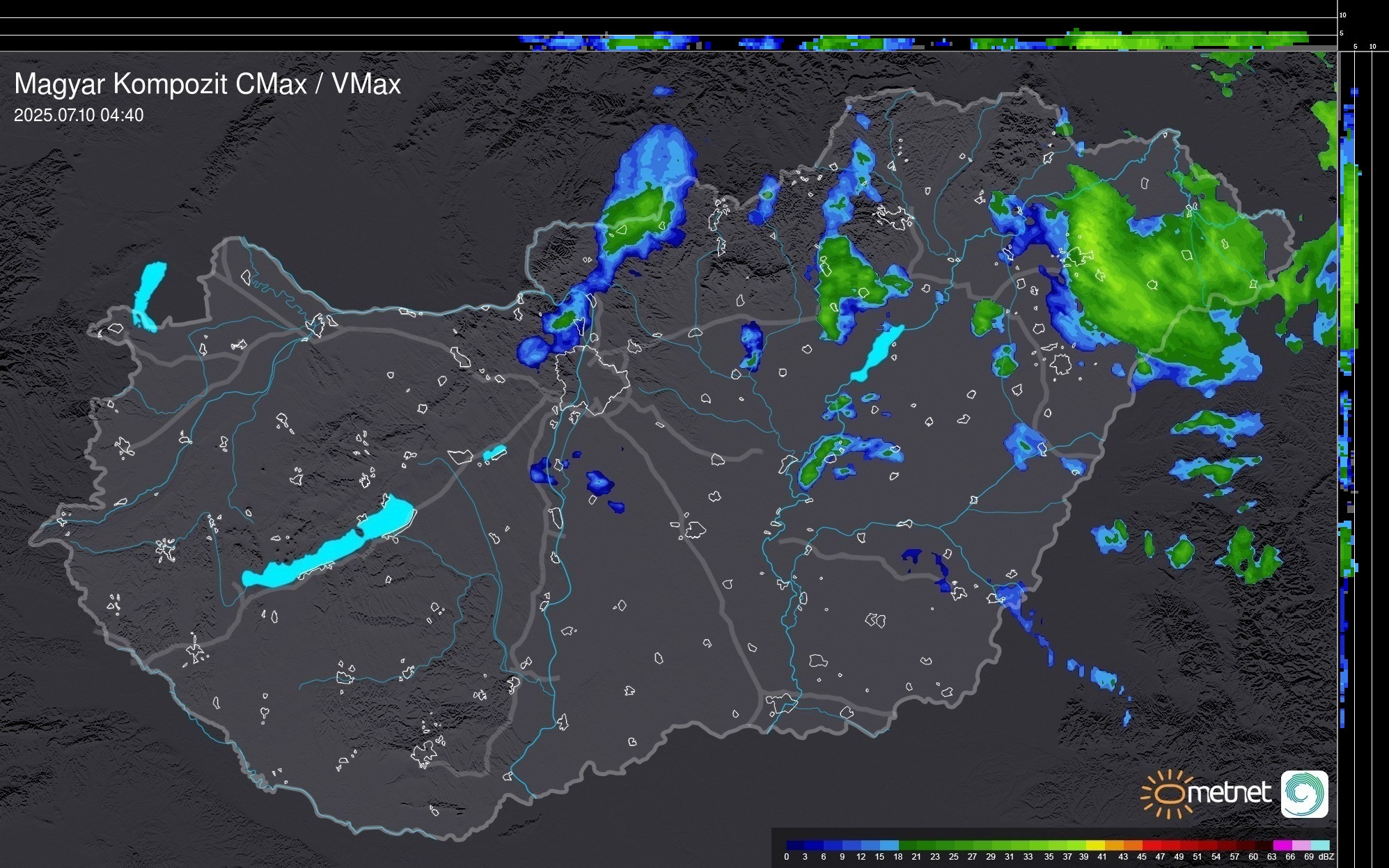Click the yellow 39 dBZ legend swatch

click(1094, 845)
